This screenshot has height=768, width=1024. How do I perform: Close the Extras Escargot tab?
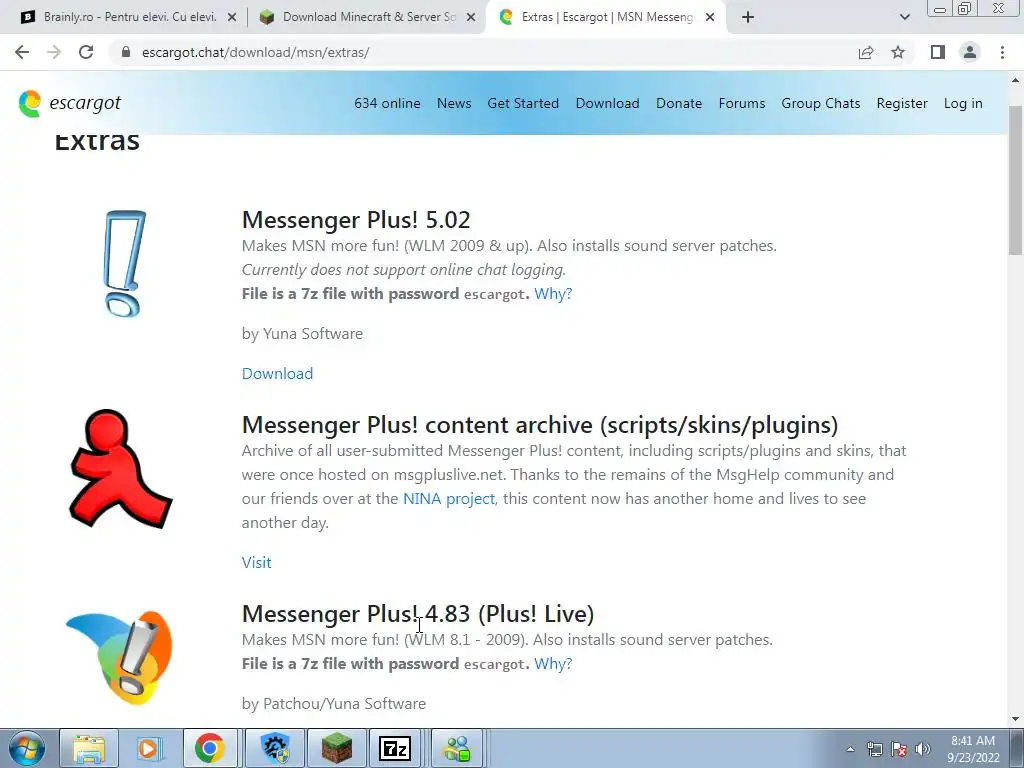(x=710, y=17)
